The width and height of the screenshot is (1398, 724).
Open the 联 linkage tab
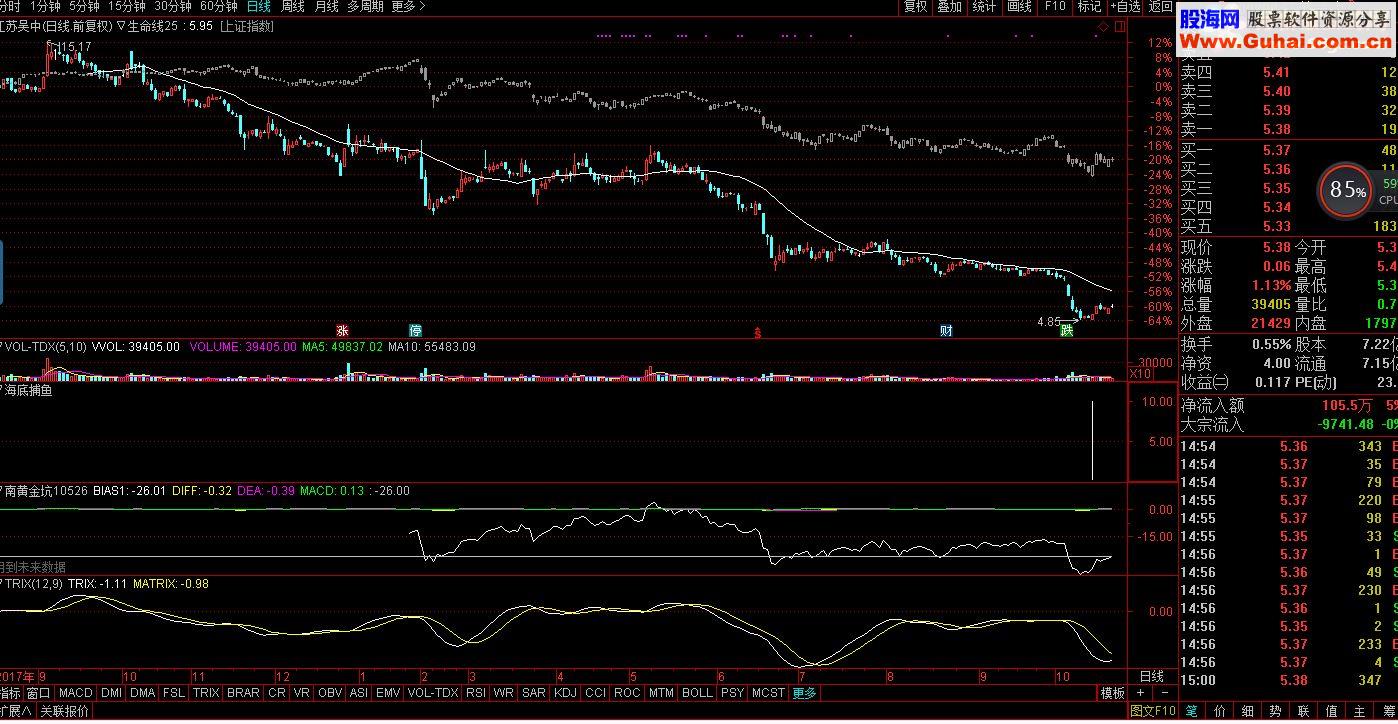(x=1304, y=711)
